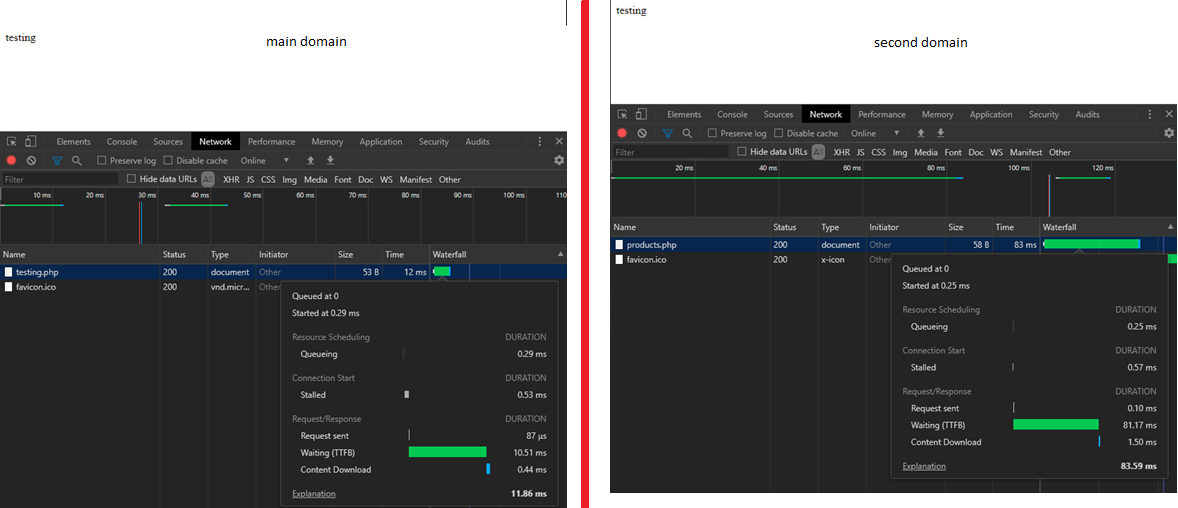Viewport: 1178px width, 508px height.
Task: Switch to the Performance tab in main domain DevTools
Action: pos(272,141)
